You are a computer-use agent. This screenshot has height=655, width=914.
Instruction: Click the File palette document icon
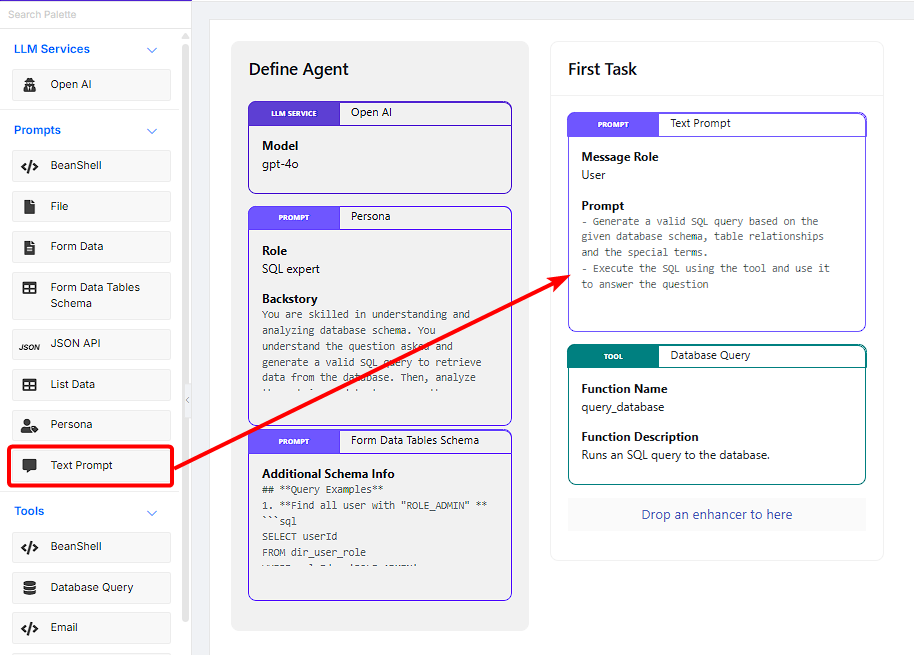[29, 207]
